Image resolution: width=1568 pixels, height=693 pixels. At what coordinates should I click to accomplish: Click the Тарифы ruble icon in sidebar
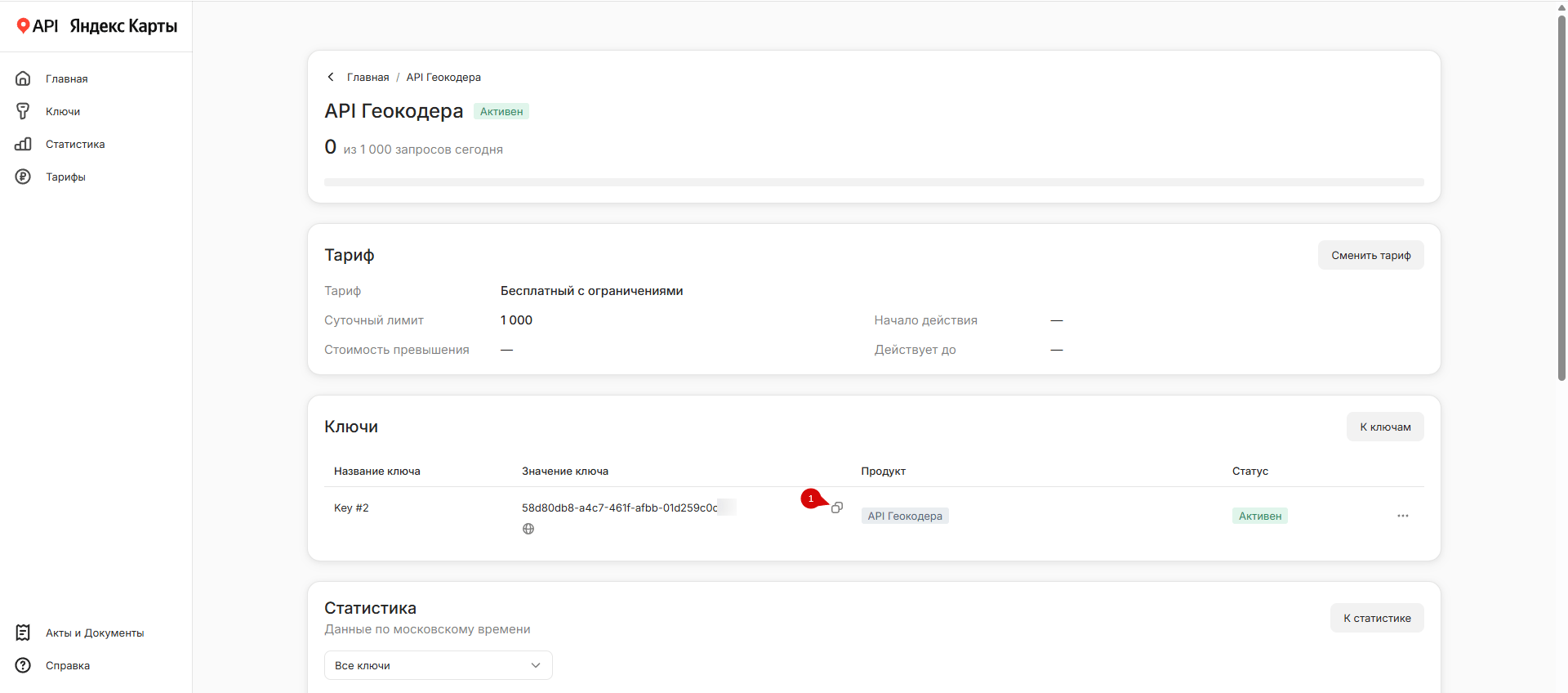pyautogui.click(x=23, y=177)
